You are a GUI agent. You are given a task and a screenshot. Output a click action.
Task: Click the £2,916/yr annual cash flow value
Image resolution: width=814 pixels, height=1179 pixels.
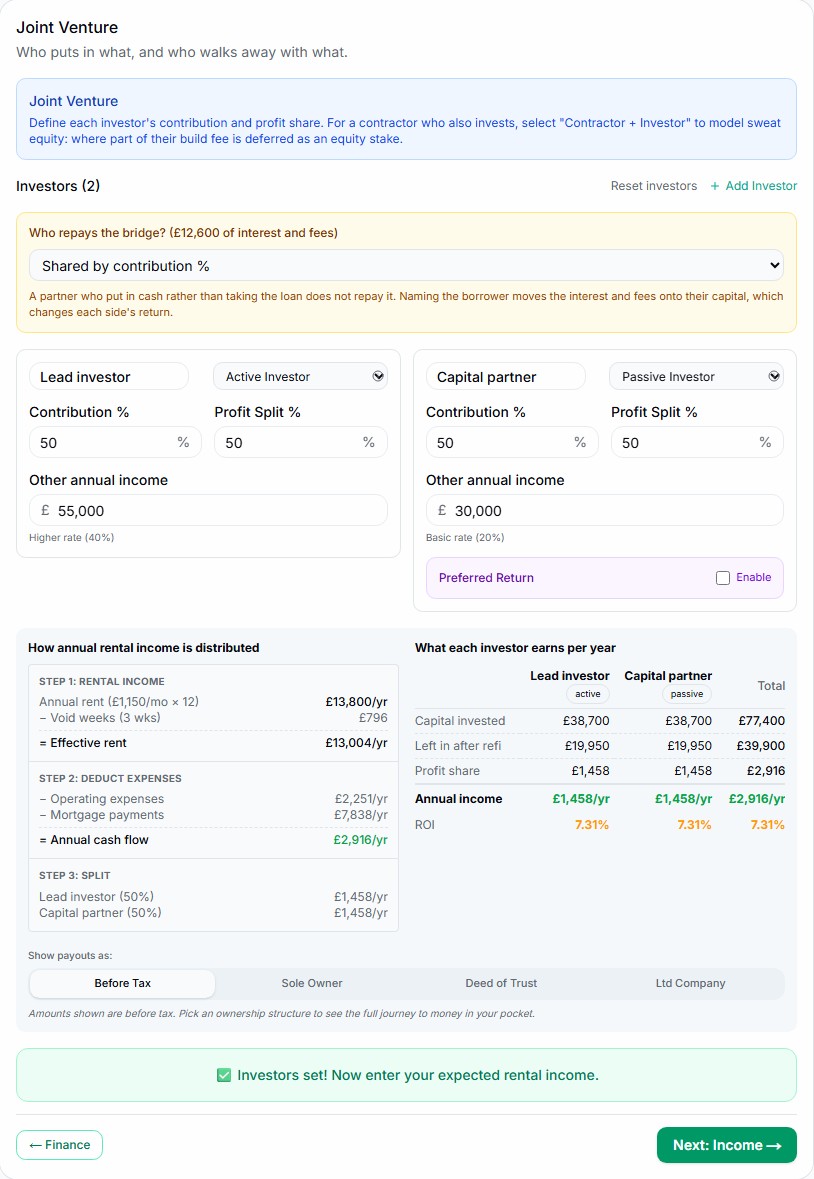click(361, 840)
